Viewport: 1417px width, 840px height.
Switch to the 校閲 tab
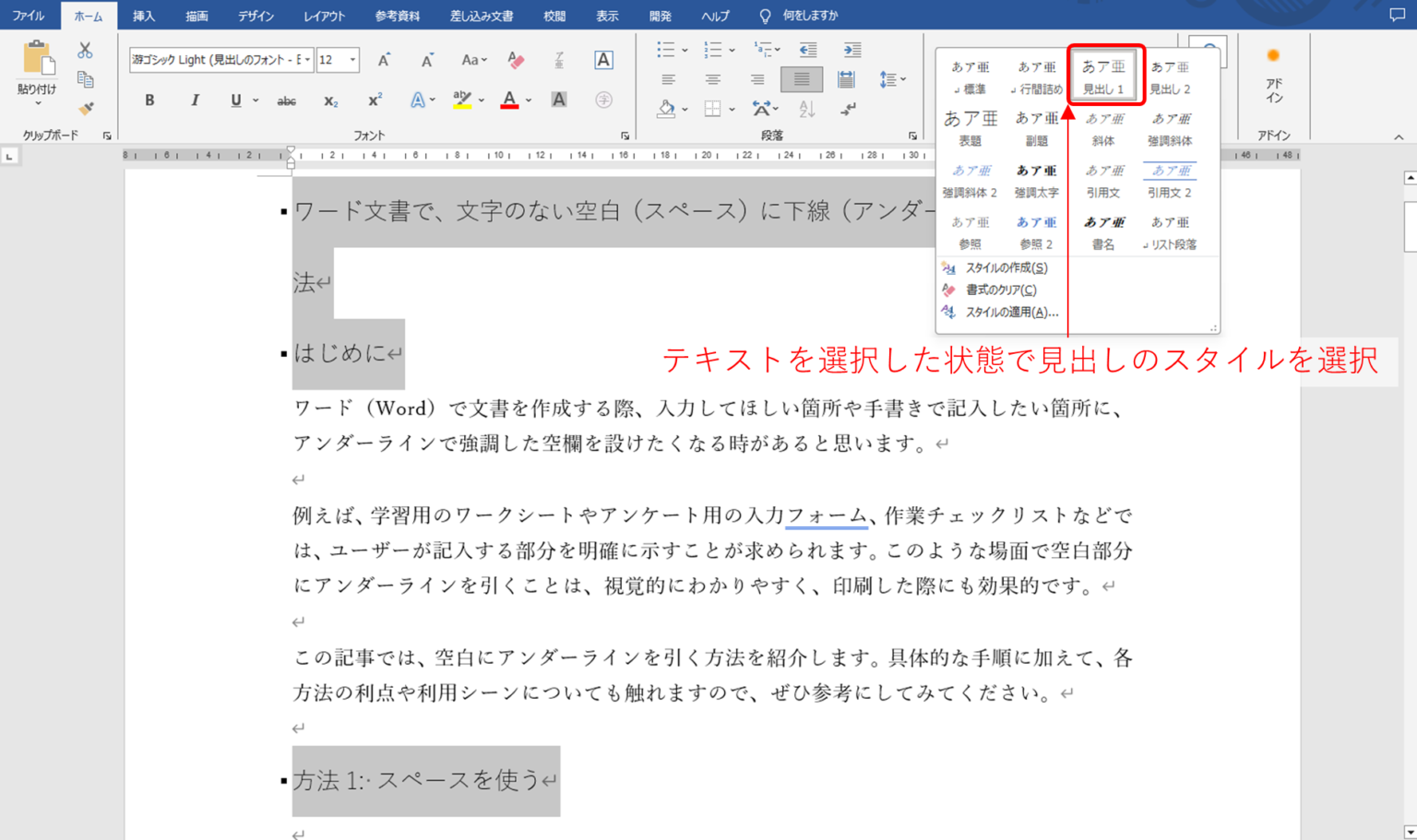554,16
